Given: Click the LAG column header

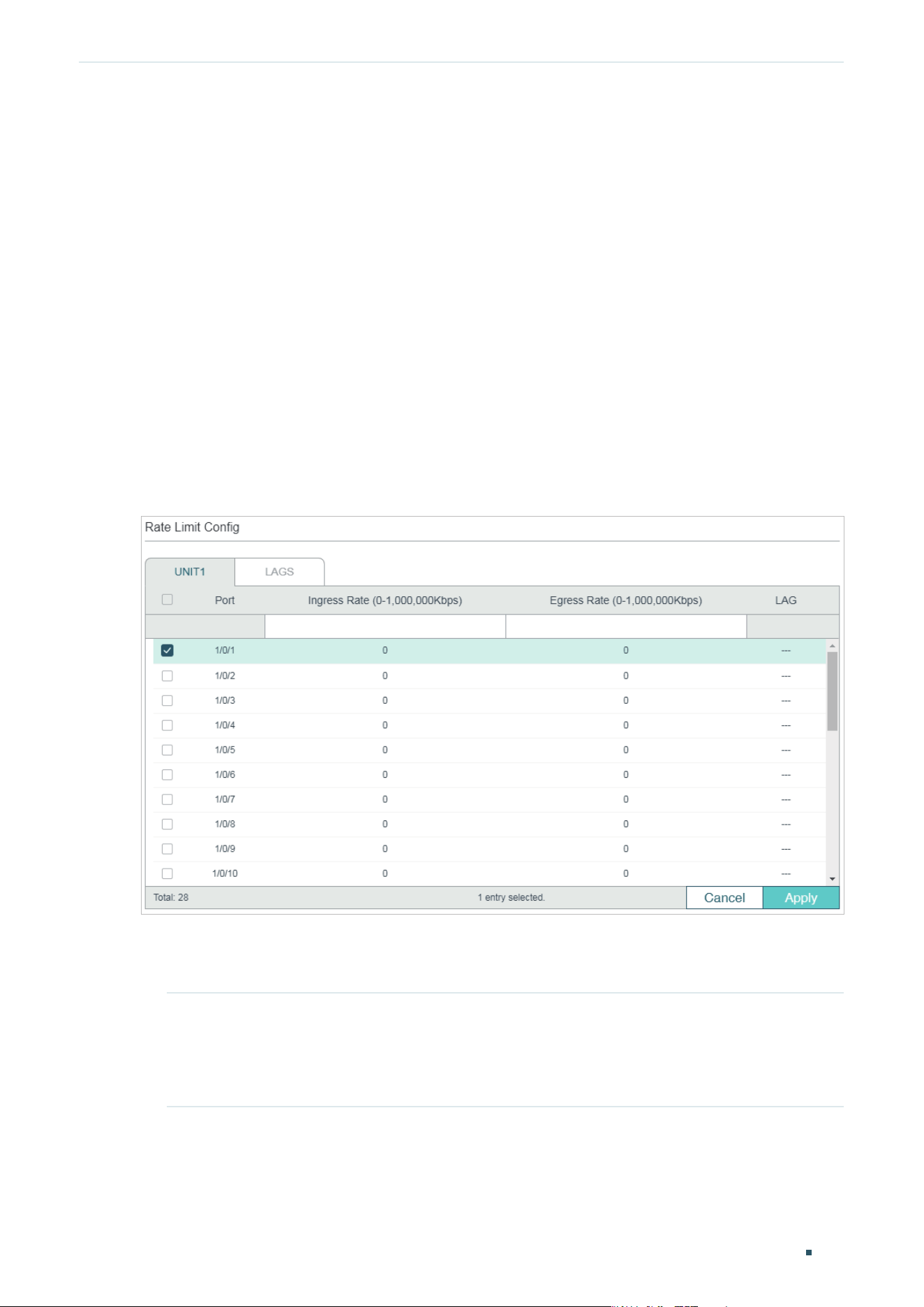Looking at the screenshot, I should tap(786, 600).
